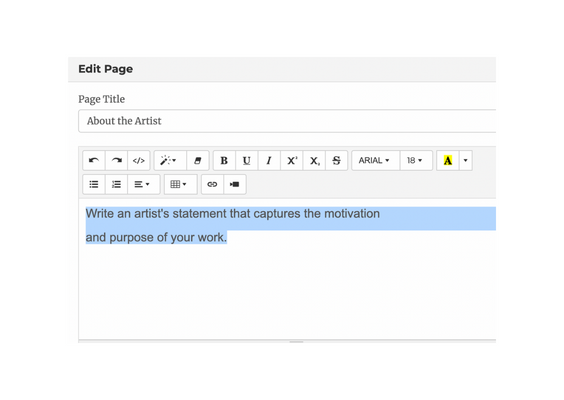Image resolution: width=564 pixels, height=400 pixels.
Task: Toggle bold formatting
Action: (x=224, y=160)
